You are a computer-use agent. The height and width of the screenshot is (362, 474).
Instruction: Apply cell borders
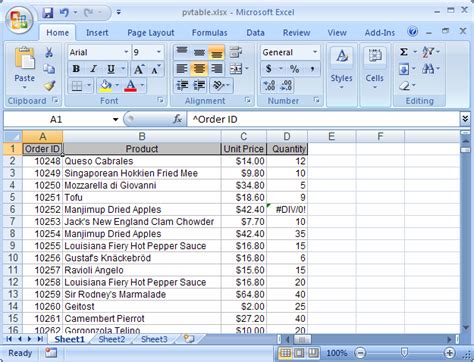pyautogui.click(x=77, y=86)
